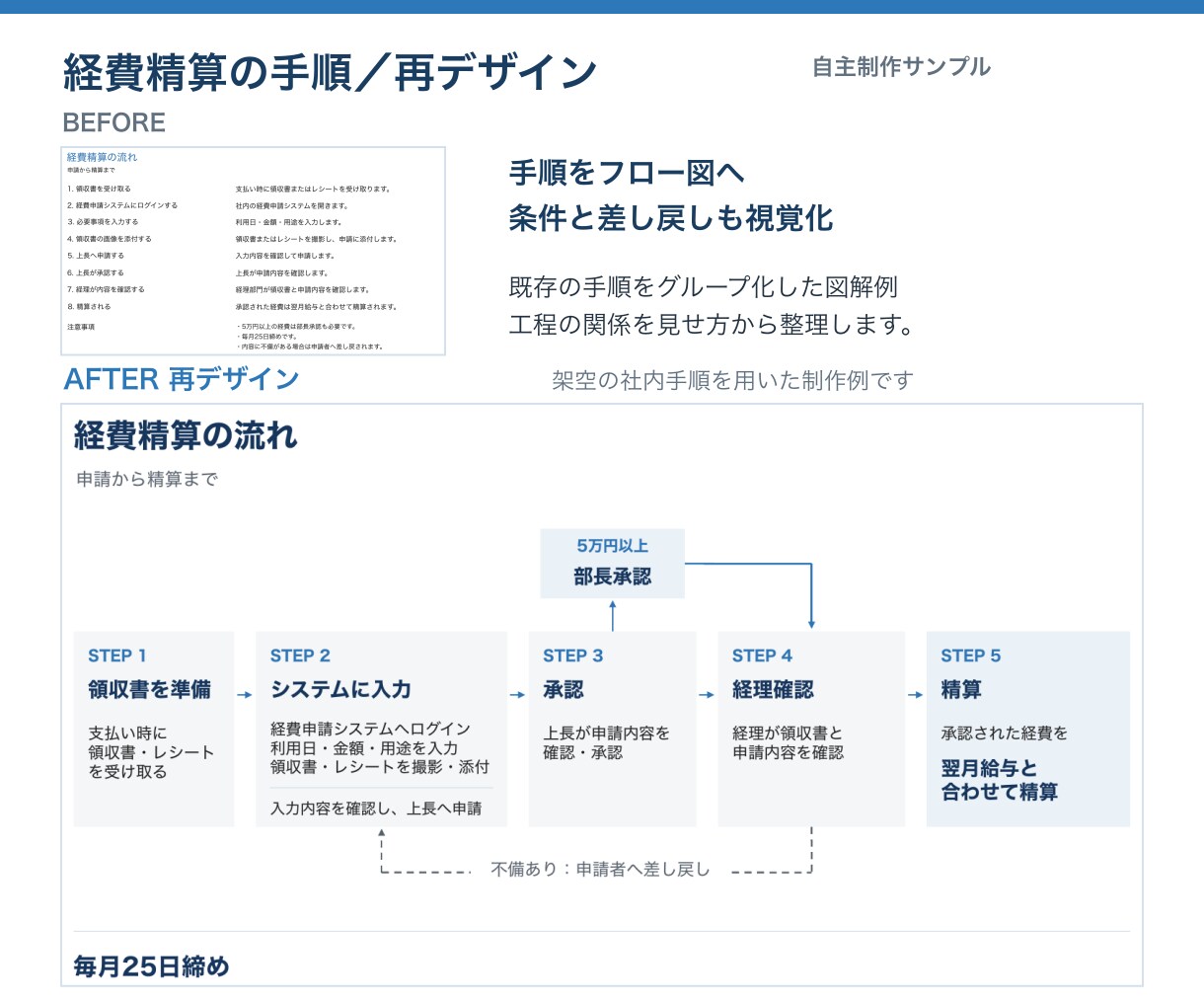Click the small blue "経費精算の流れ" title in BEFORE thumbnail

click(102, 157)
